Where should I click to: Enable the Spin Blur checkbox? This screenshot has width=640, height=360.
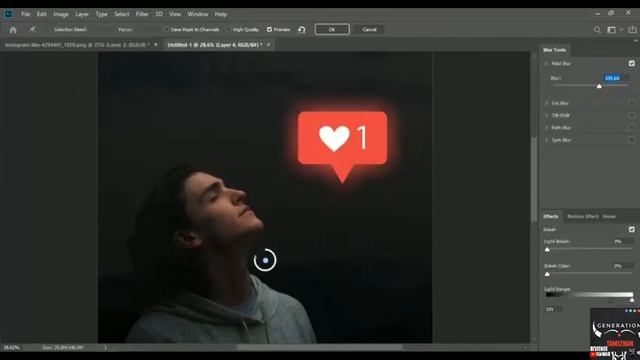click(x=631, y=140)
